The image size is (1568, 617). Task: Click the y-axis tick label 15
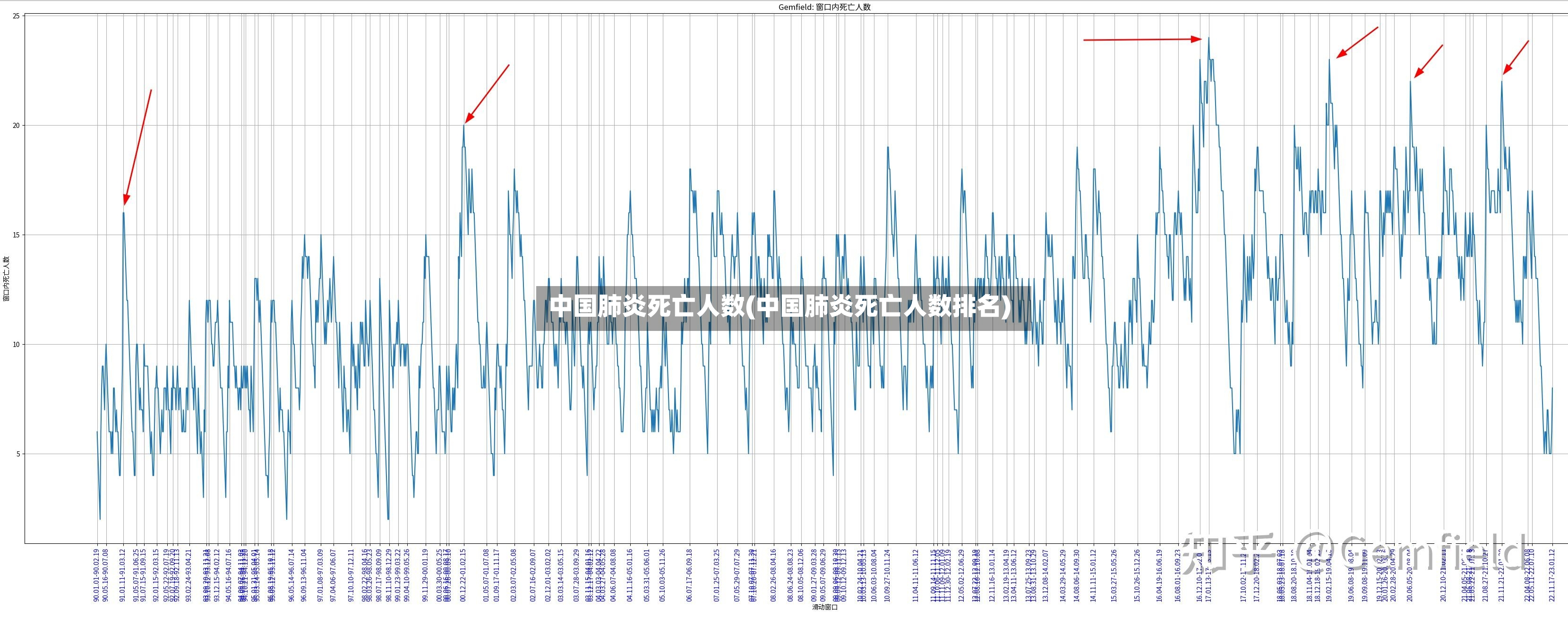click(x=17, y=235)
